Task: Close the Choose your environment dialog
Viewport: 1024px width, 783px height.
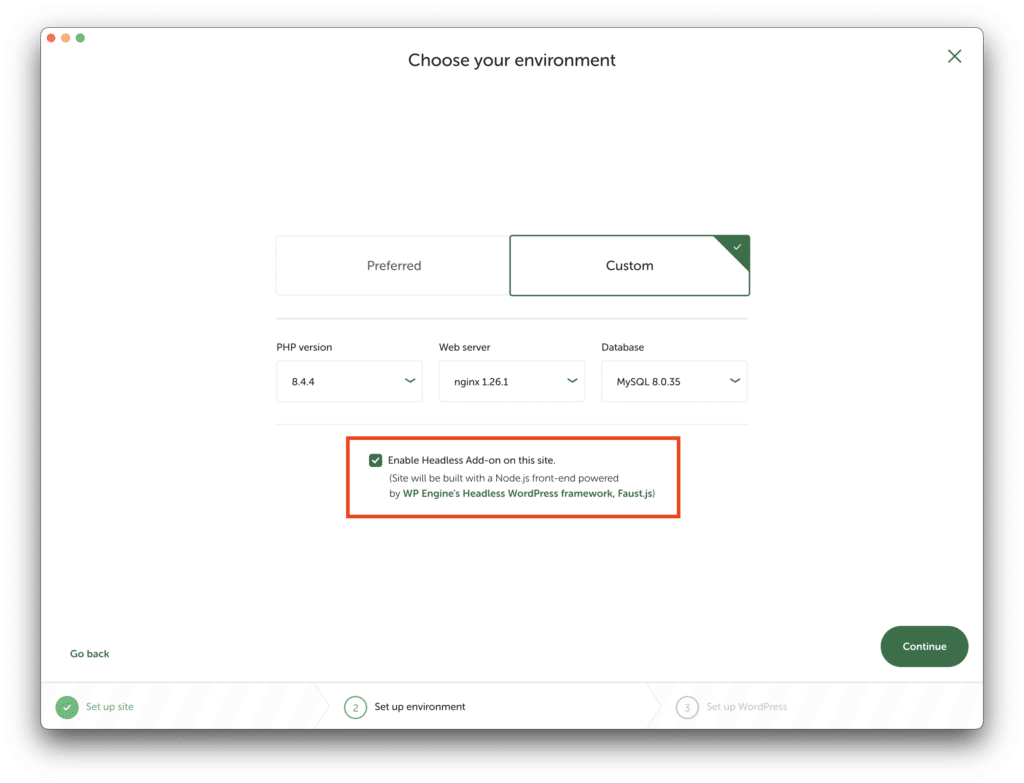Action: 954,56
